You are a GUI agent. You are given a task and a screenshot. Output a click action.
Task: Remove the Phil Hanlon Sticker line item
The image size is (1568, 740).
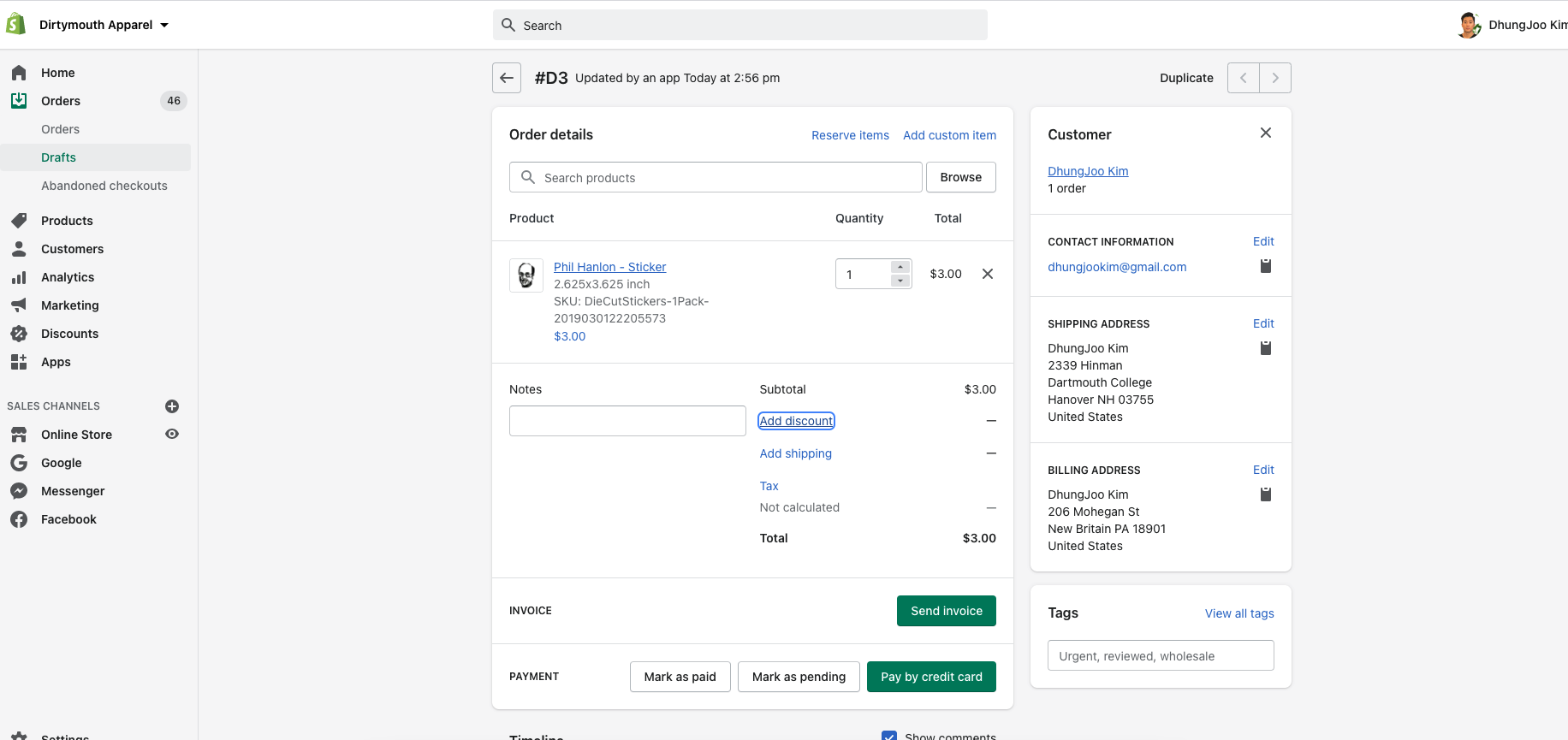point(988,274)
